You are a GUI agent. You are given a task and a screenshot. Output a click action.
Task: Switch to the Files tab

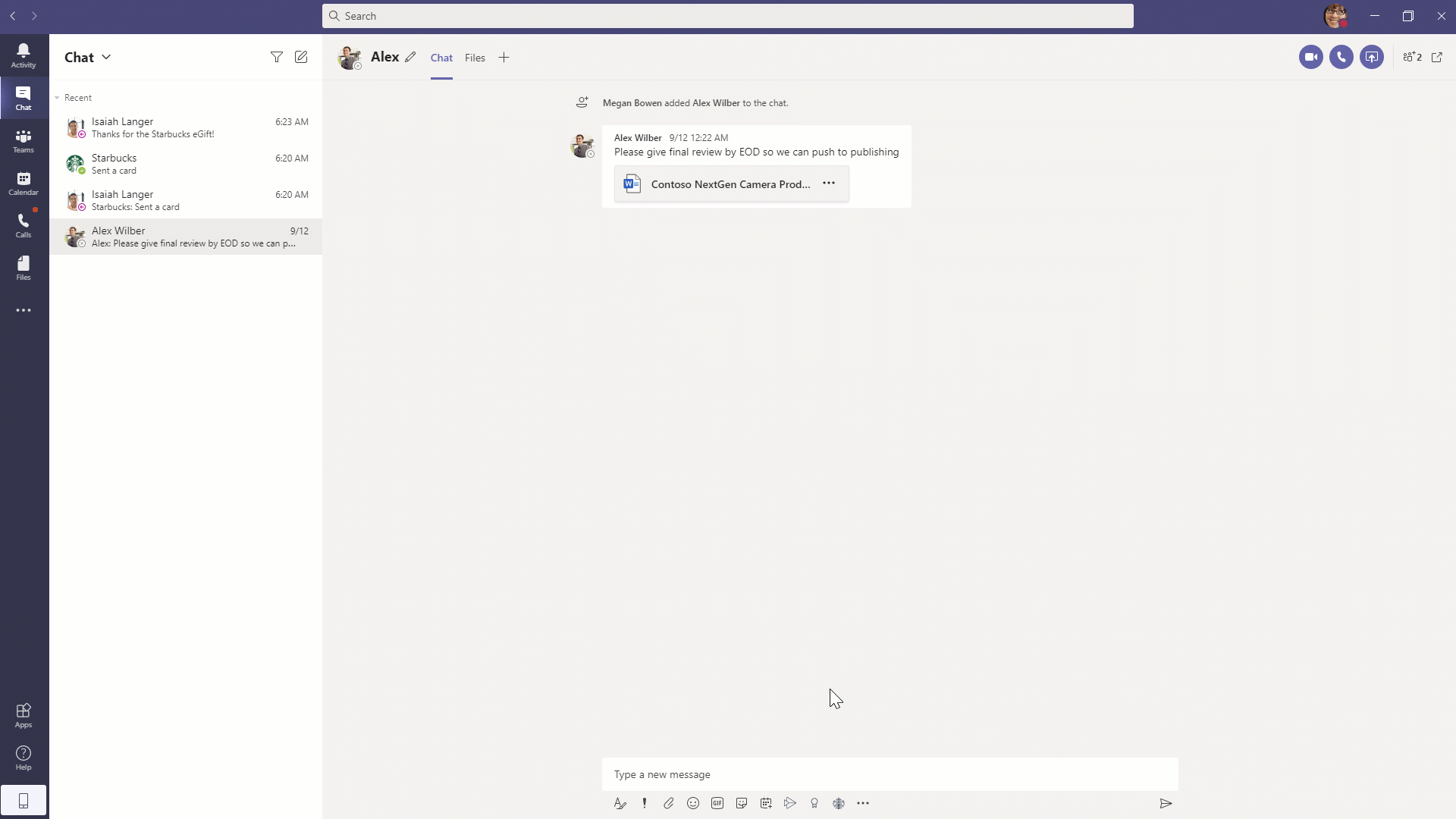coord(474,58)
